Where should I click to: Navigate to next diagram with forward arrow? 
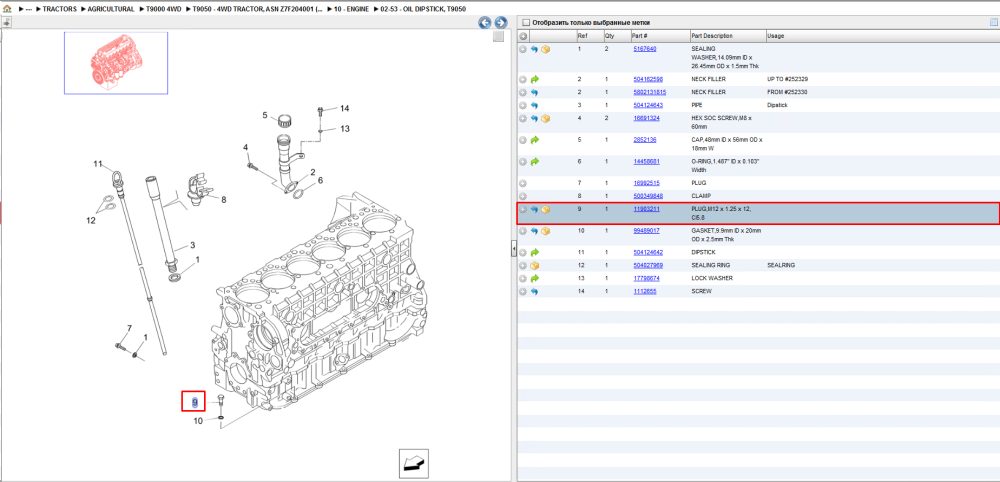pos(501,23)
